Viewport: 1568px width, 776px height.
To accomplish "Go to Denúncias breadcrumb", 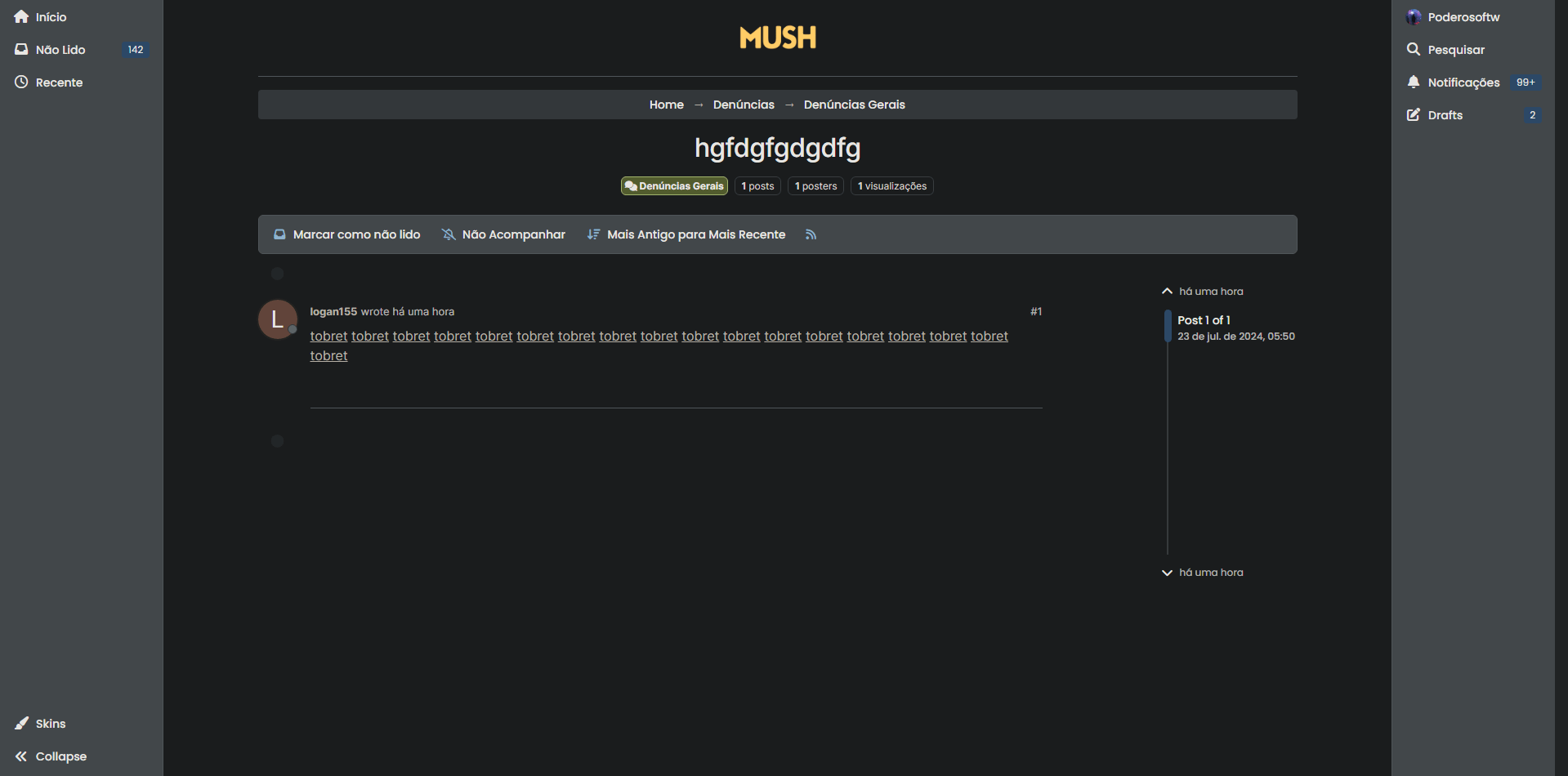I will 744,105.
